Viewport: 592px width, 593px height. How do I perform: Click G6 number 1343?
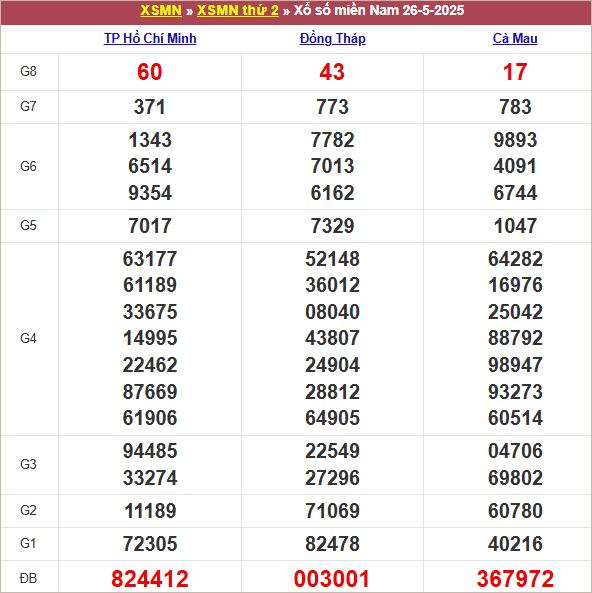150,140
